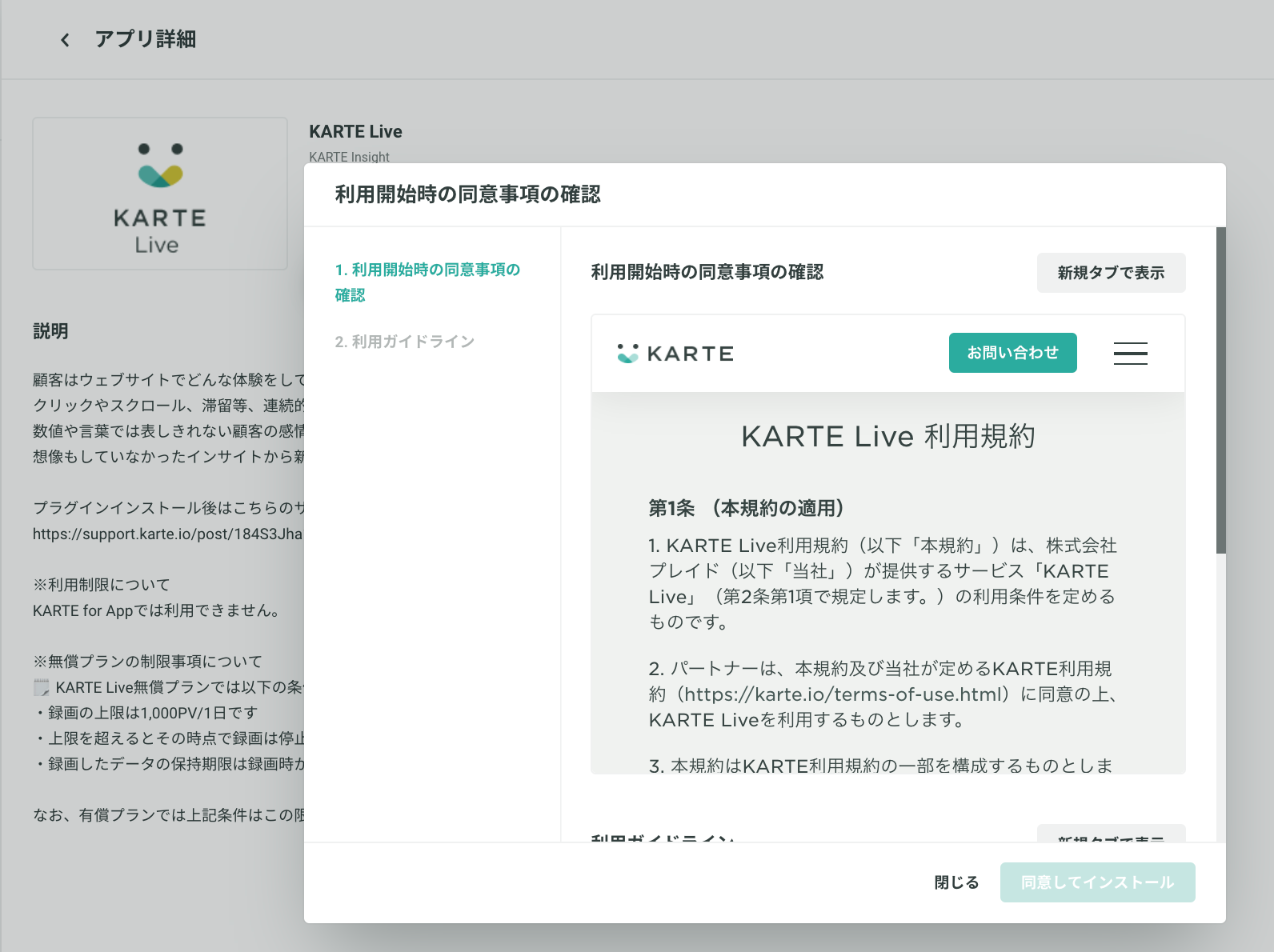Open the hamburger menu in KARTE terms header
The image size is (1274, 952).
point(1130,353)
